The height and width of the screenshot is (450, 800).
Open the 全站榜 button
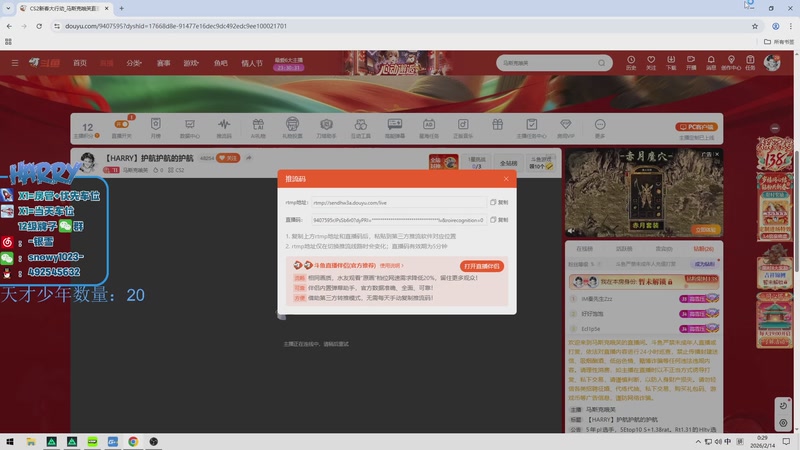(x=508, y=163)
